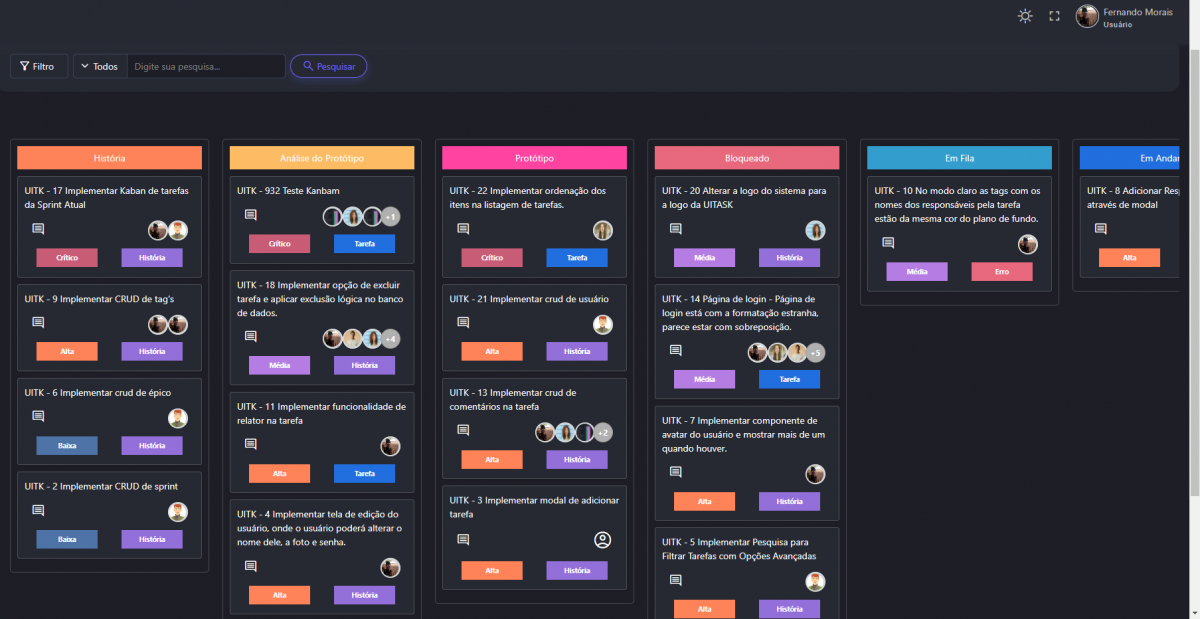Click comment icon on UITK - 20 card
Viewport: 1200px width, 619px height.
click(675, 229)
